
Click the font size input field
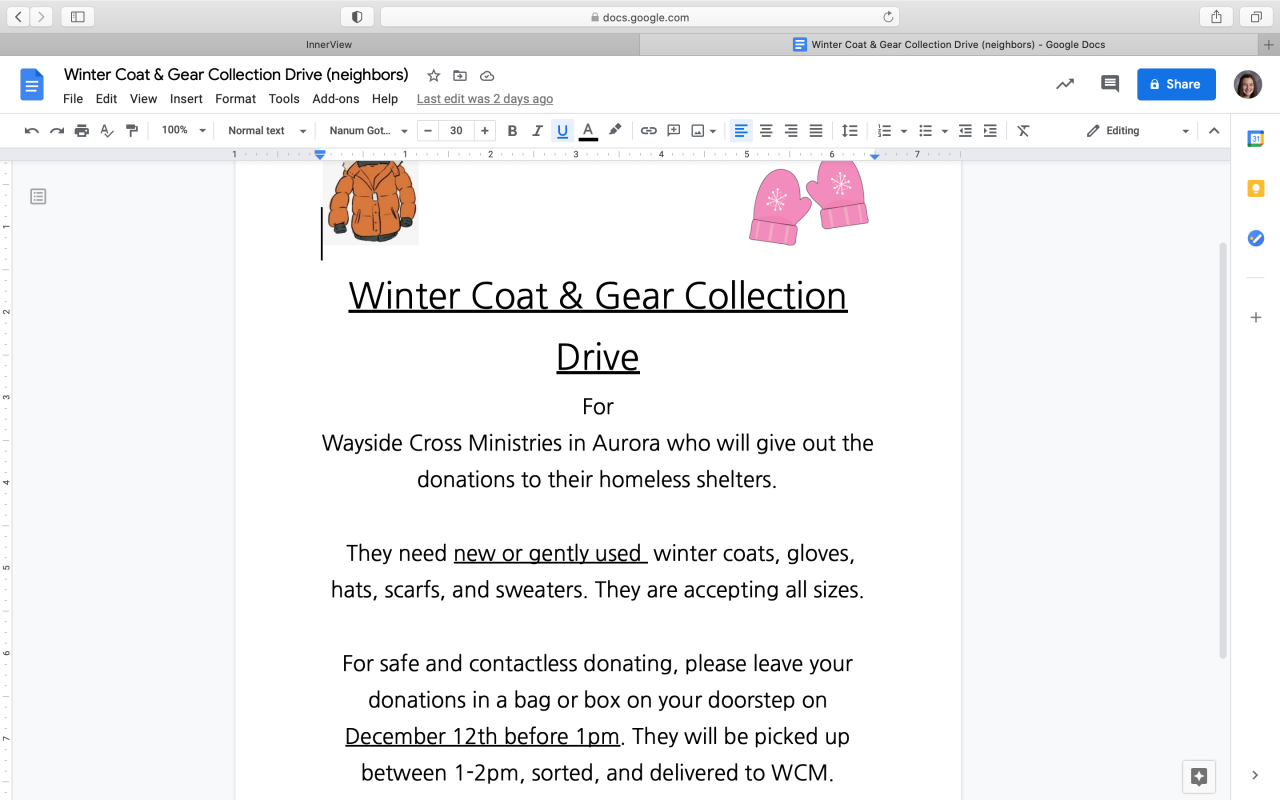[456, 131]
